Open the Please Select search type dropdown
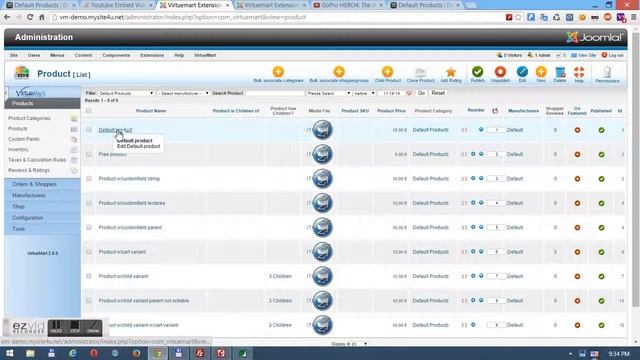Viewport: 640px width, 360px height. point(329,93)
